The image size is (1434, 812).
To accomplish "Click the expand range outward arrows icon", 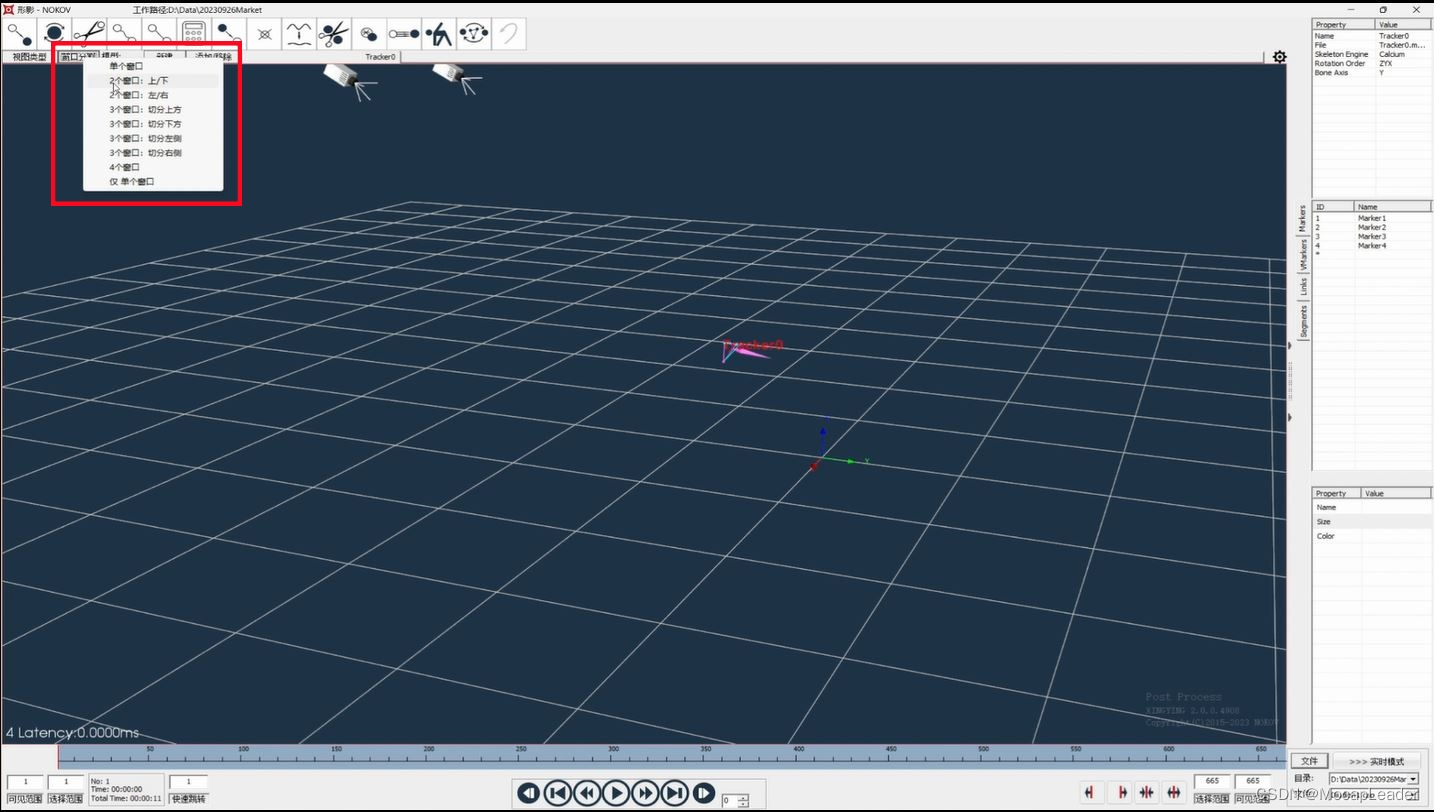I will [x=1174, y=792].
